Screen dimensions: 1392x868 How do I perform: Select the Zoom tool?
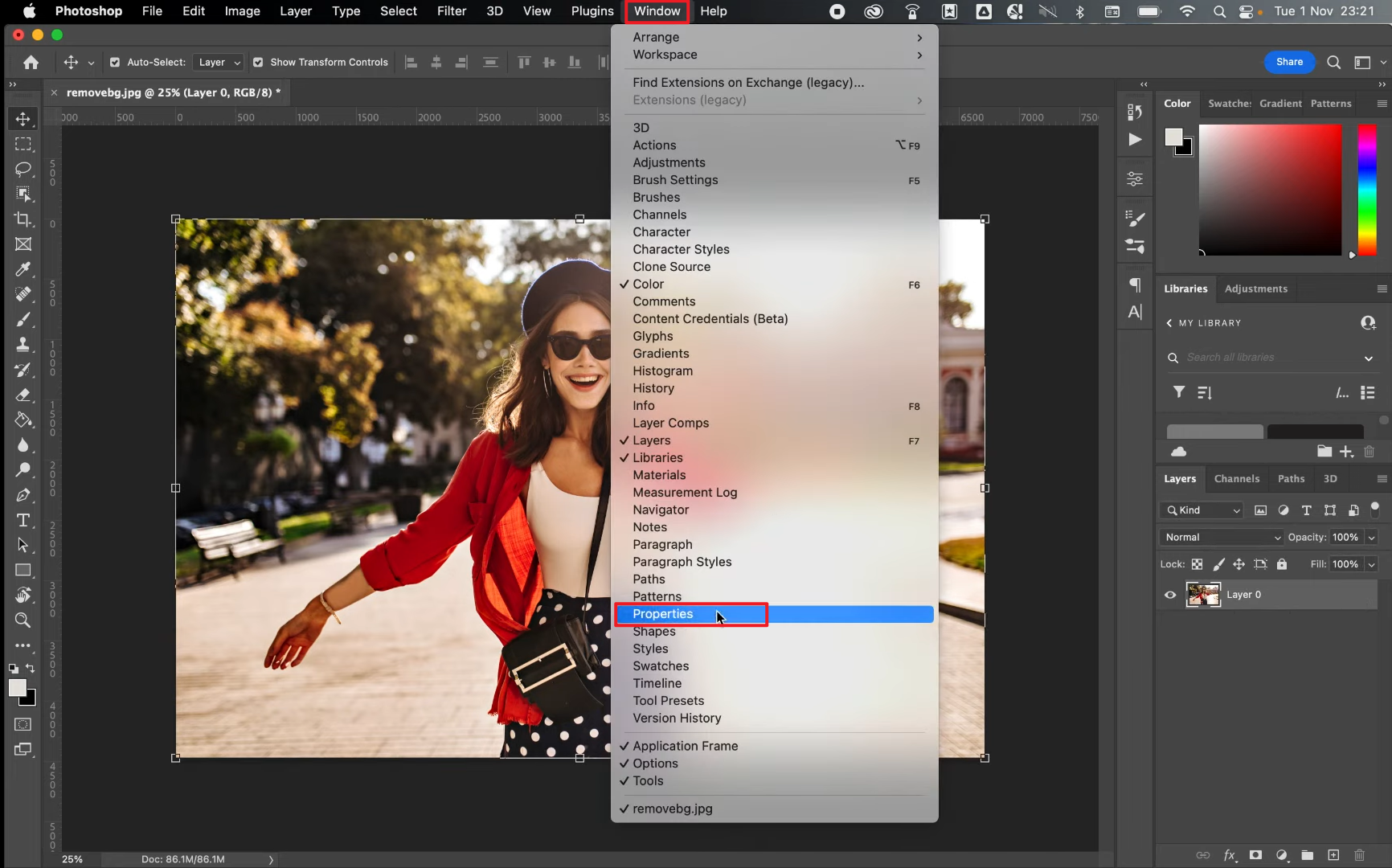23,620
